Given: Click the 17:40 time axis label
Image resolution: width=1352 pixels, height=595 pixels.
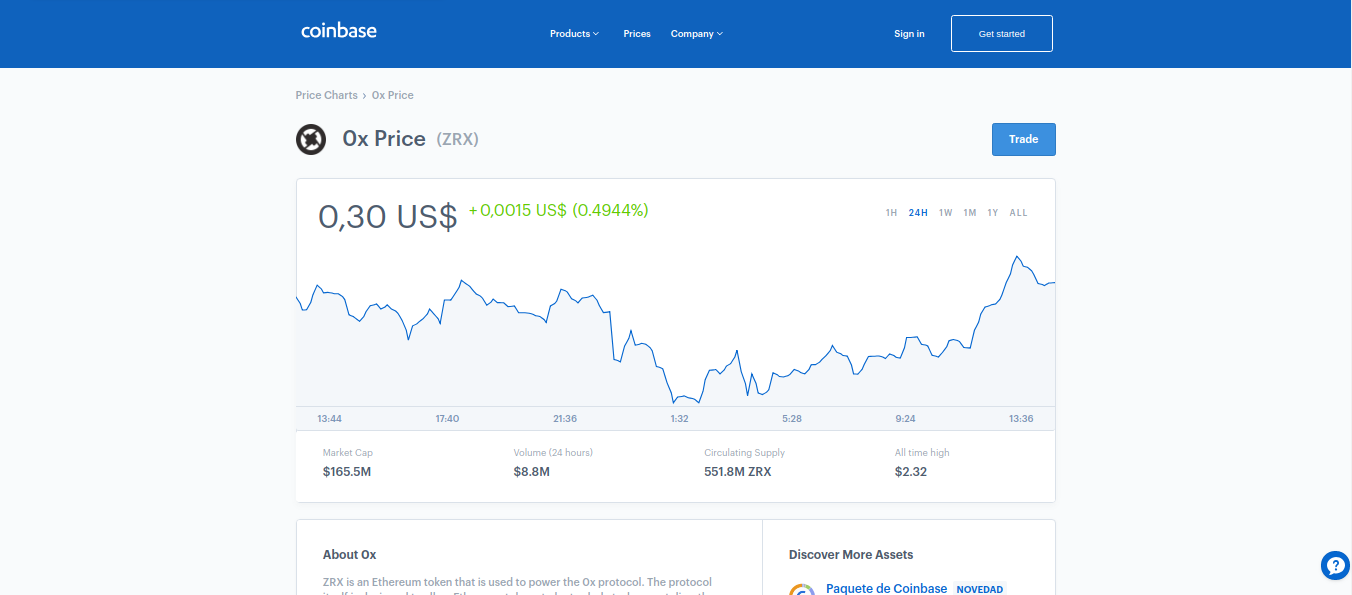Looking at the screenshot, I should pyautogui.click(x=447, y=418).
